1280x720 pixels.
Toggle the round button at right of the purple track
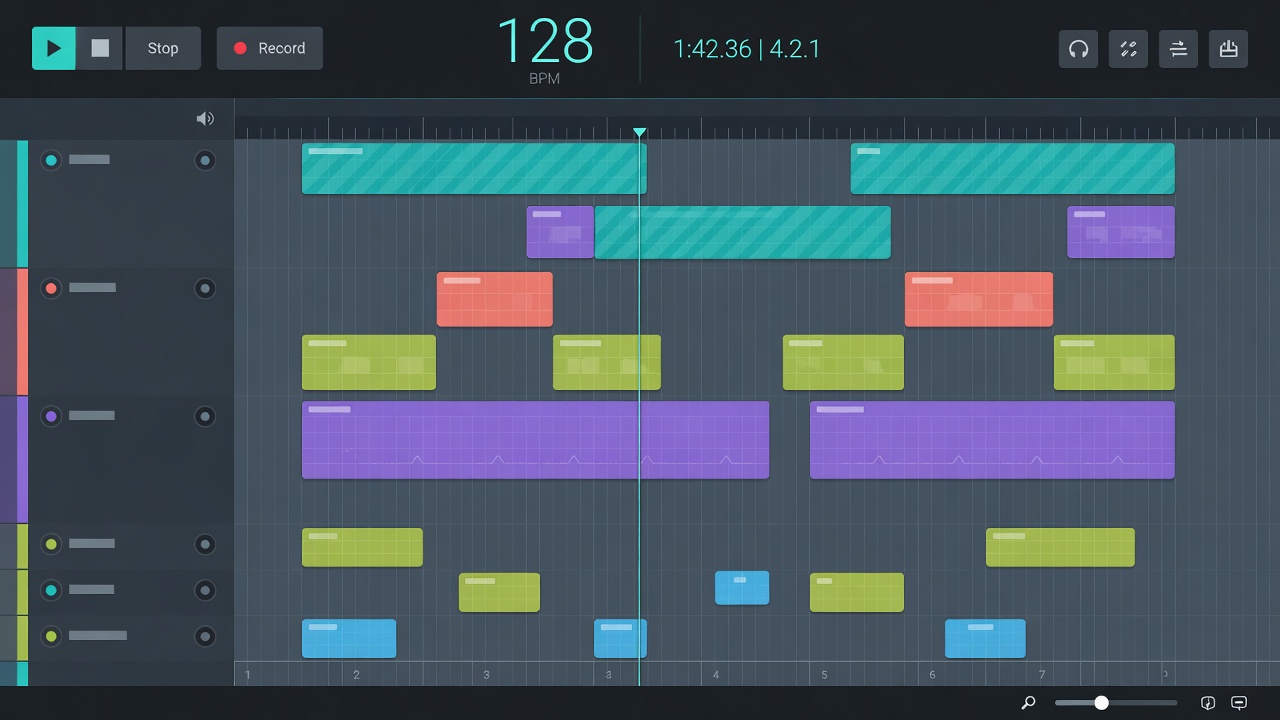(205, 416)
